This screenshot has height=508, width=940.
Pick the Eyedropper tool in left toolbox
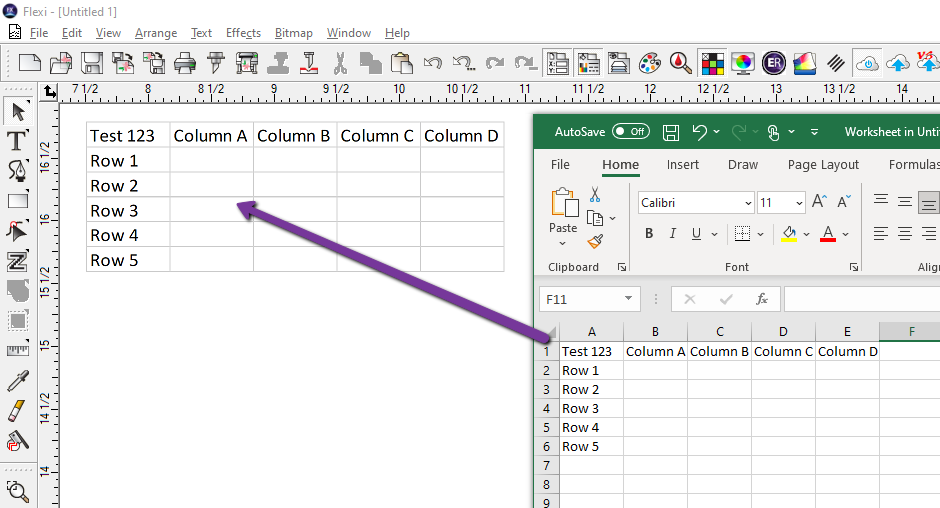click(x=17, y=381)
